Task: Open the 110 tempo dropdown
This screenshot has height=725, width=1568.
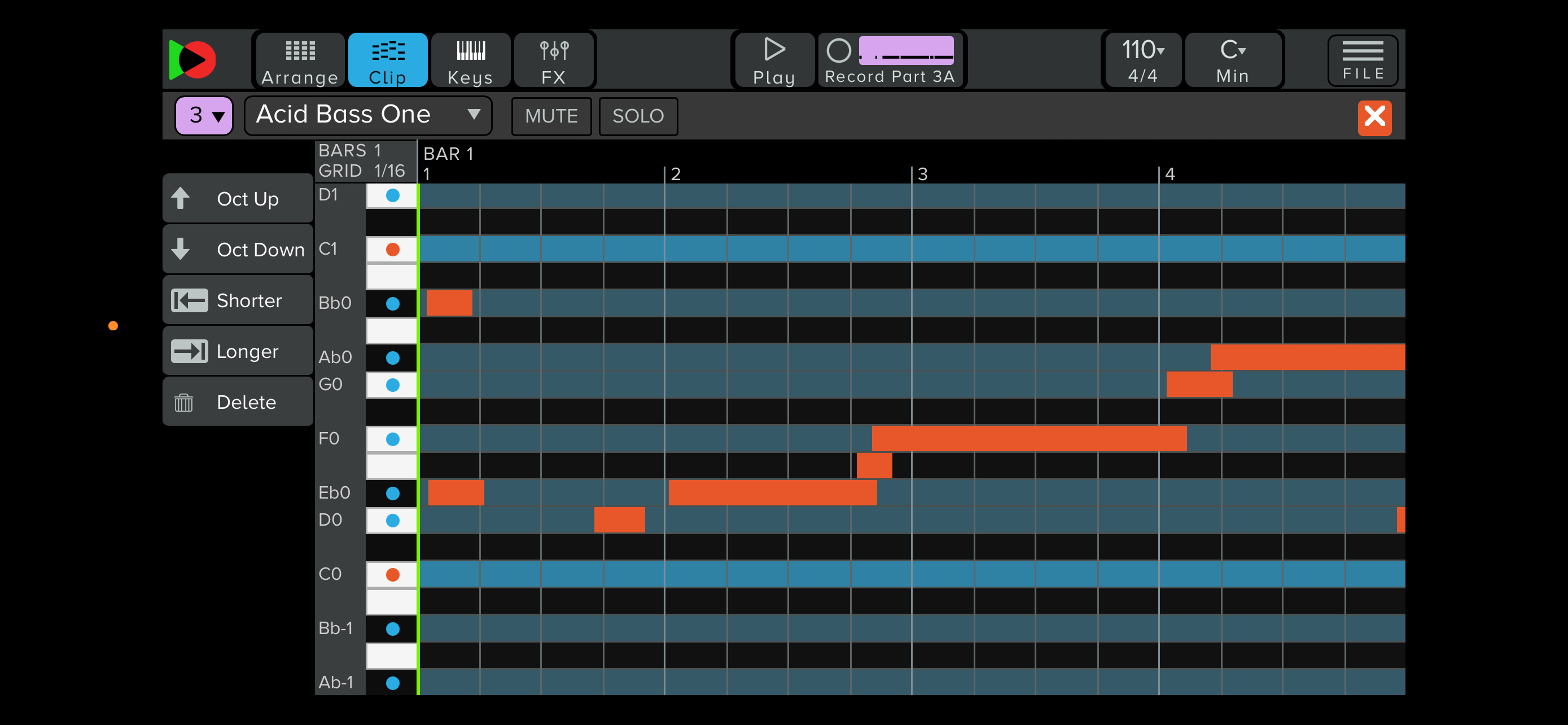Action: (x=1142, y=60)
